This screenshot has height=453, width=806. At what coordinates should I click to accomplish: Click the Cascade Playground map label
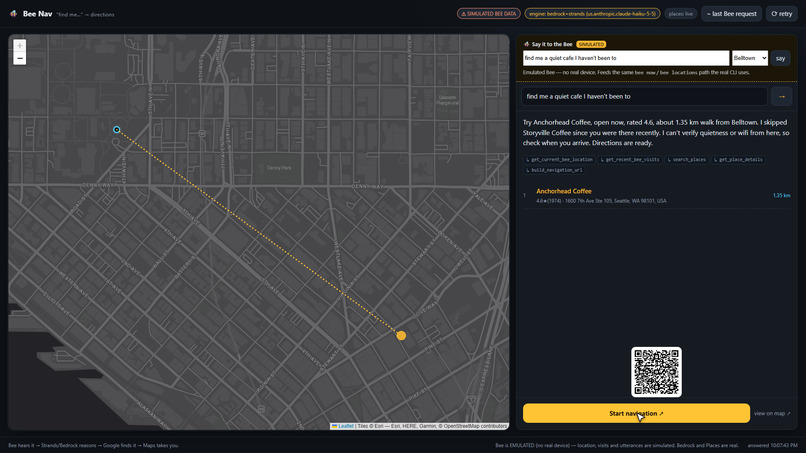tap(447, 100)
